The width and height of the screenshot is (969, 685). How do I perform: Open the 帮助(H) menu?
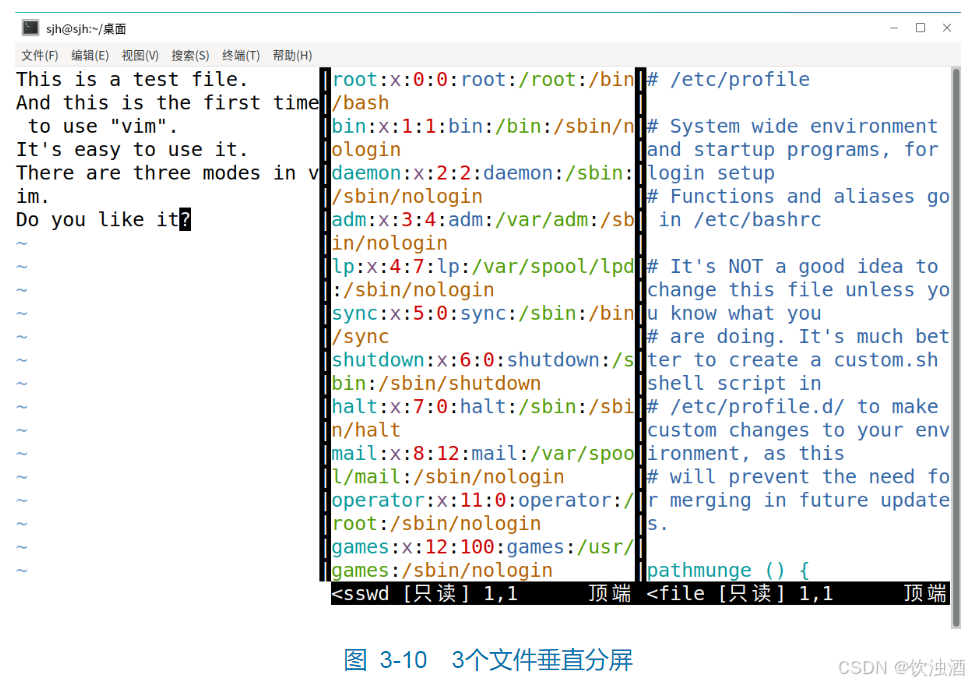292,56
